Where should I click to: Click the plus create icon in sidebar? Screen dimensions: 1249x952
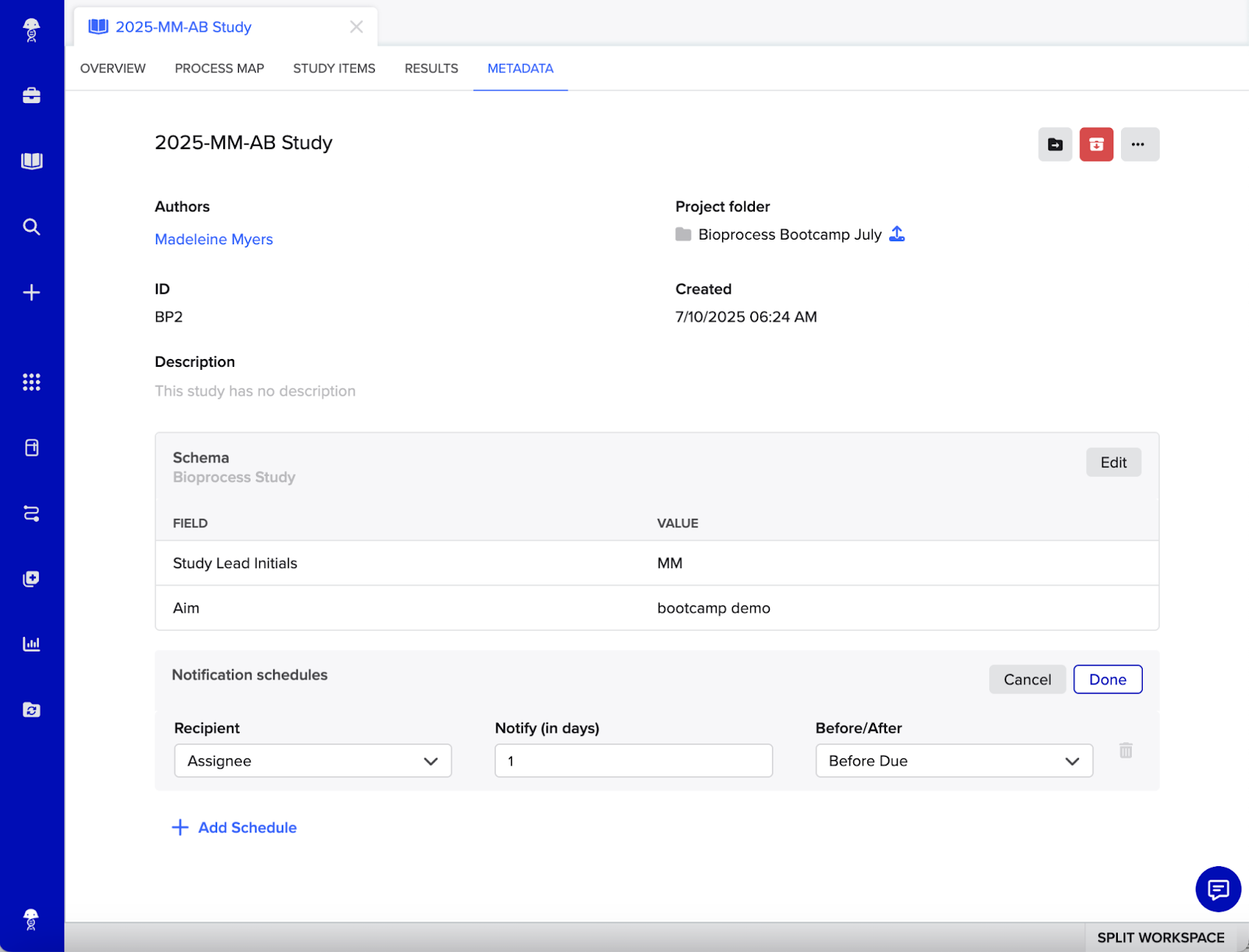31,293
